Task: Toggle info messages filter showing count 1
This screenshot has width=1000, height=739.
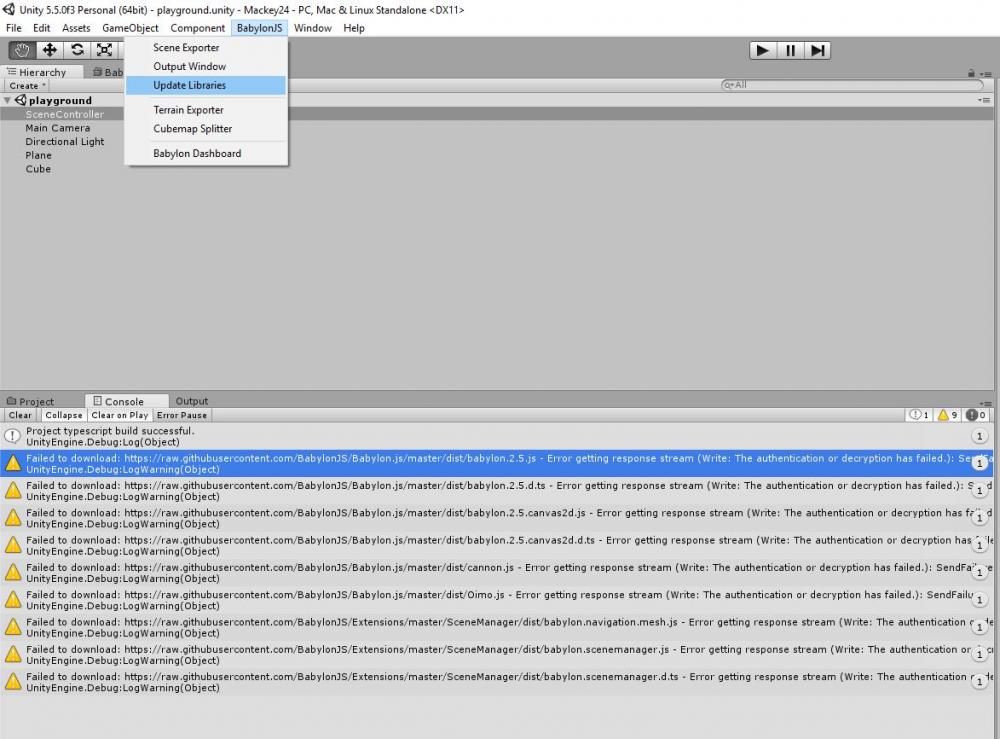Action: click(x=919, y=415)
